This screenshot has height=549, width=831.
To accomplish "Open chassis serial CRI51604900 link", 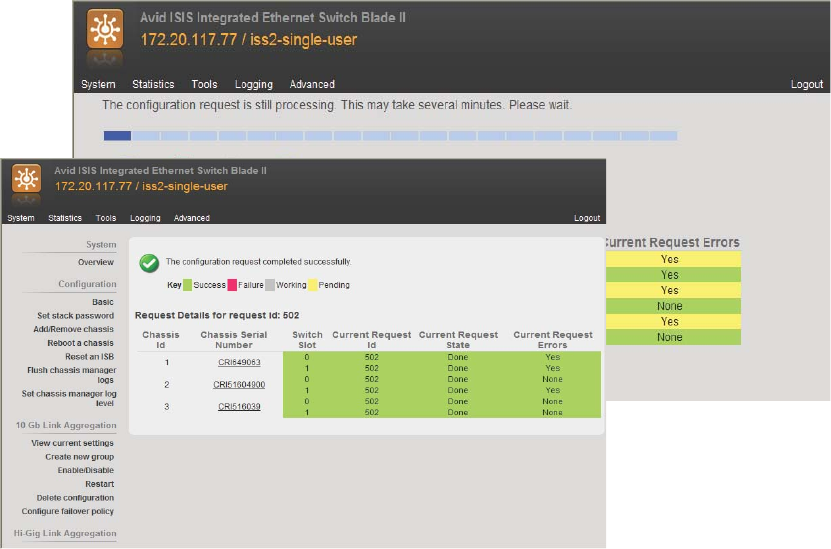I will coord(239,385).
